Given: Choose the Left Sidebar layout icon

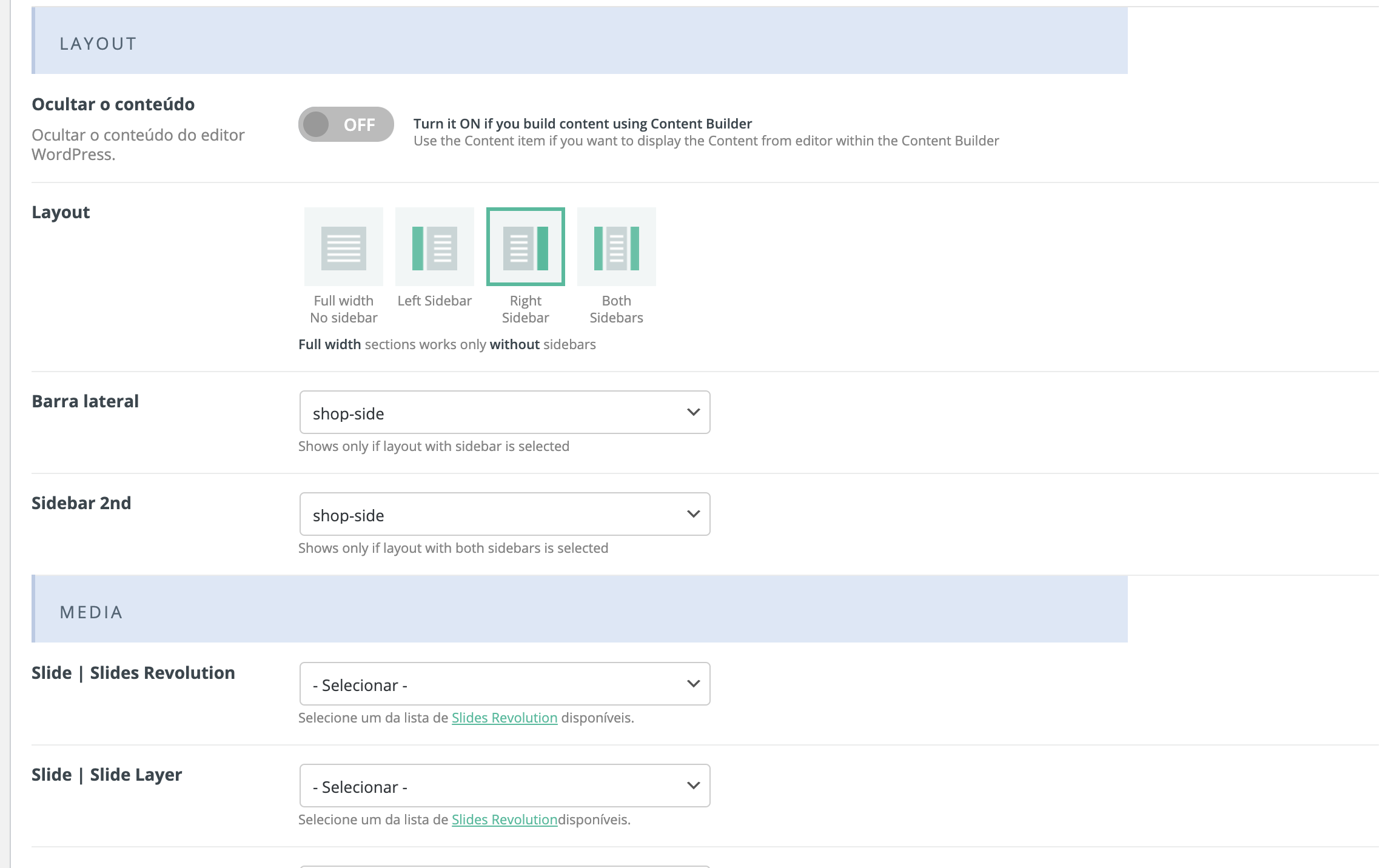Looking at the screenshot, I should [x=435, y=247].
